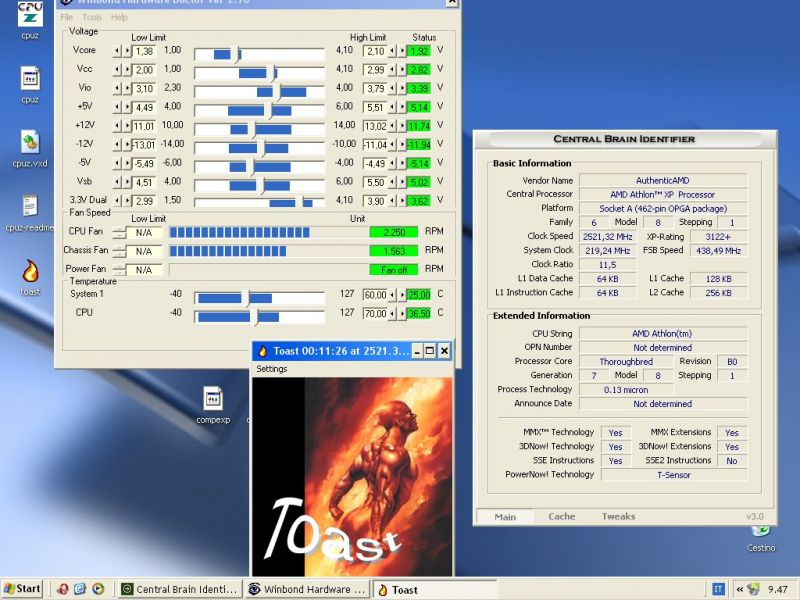Click the Process Technology value 0.13 micron

[x=626, y=389]
